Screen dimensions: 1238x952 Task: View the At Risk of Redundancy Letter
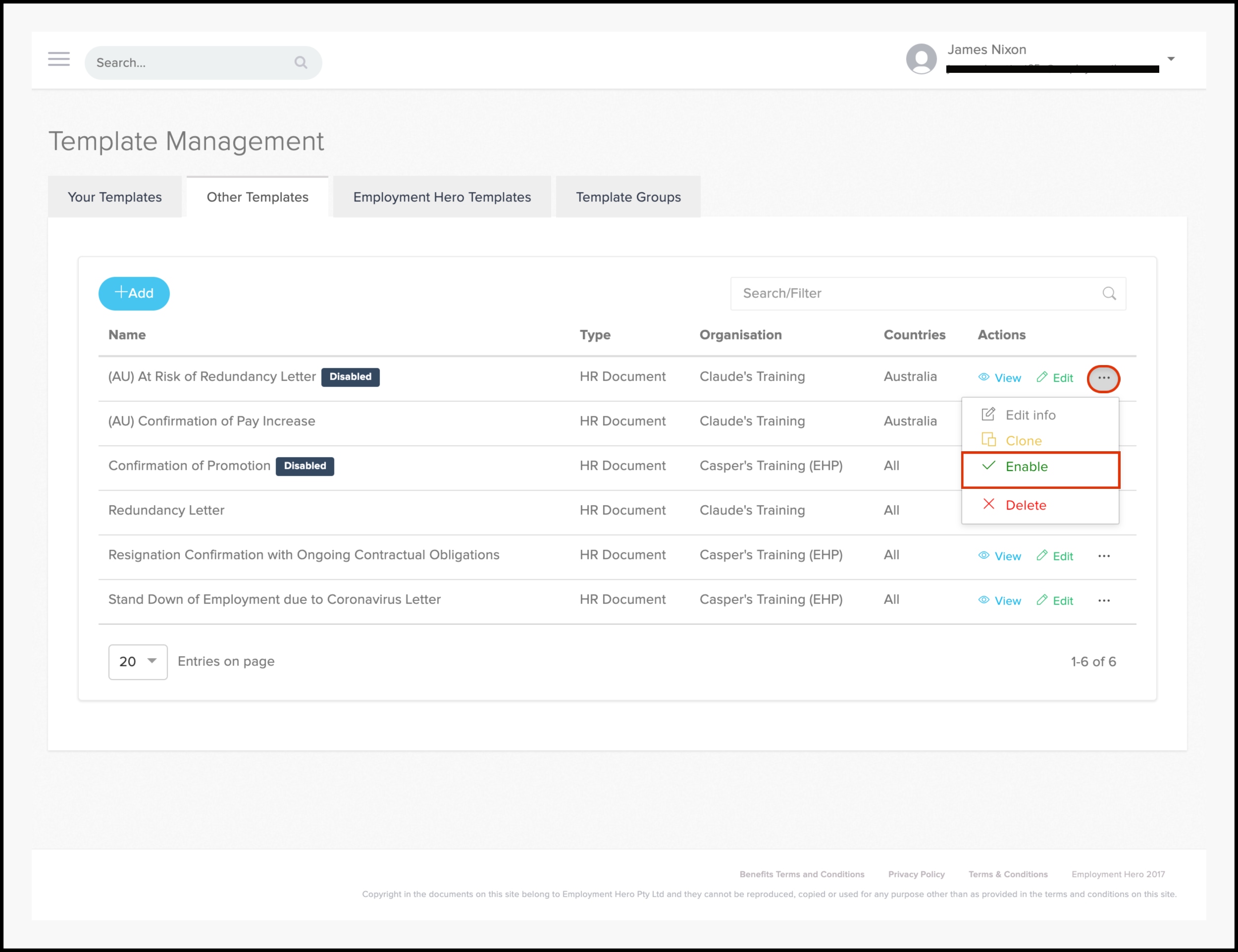[x=1000, y=377]
